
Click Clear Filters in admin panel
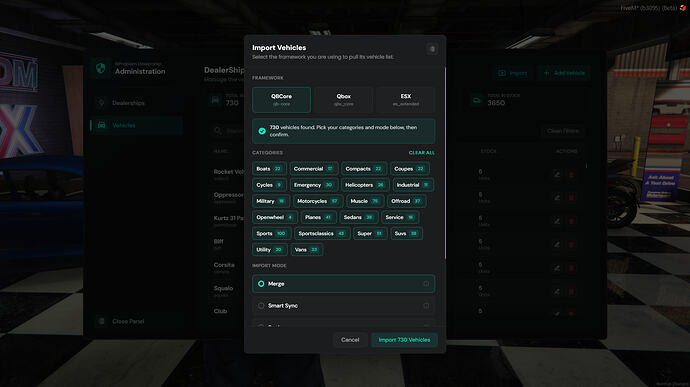pos(563,131)
